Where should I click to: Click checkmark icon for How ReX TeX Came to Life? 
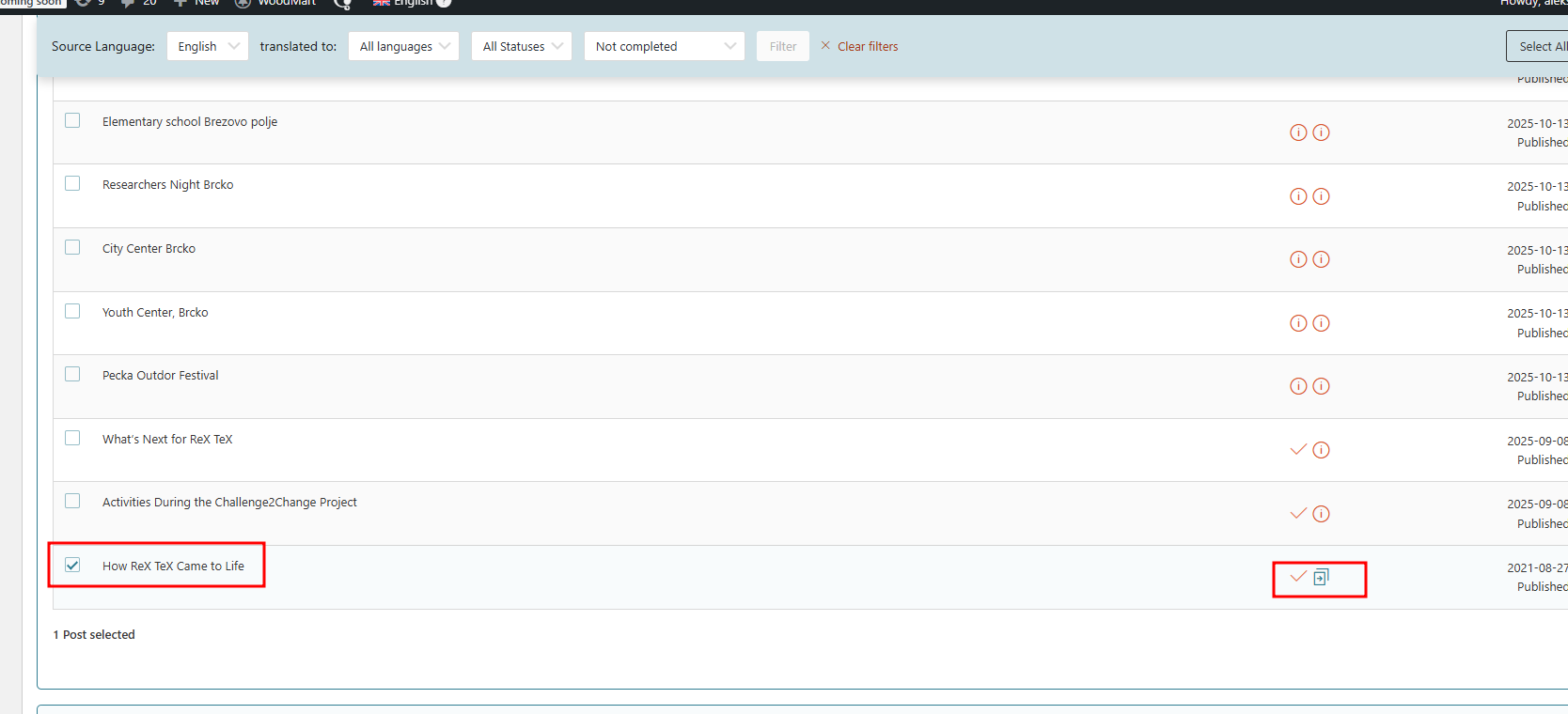click(1298, 577)
